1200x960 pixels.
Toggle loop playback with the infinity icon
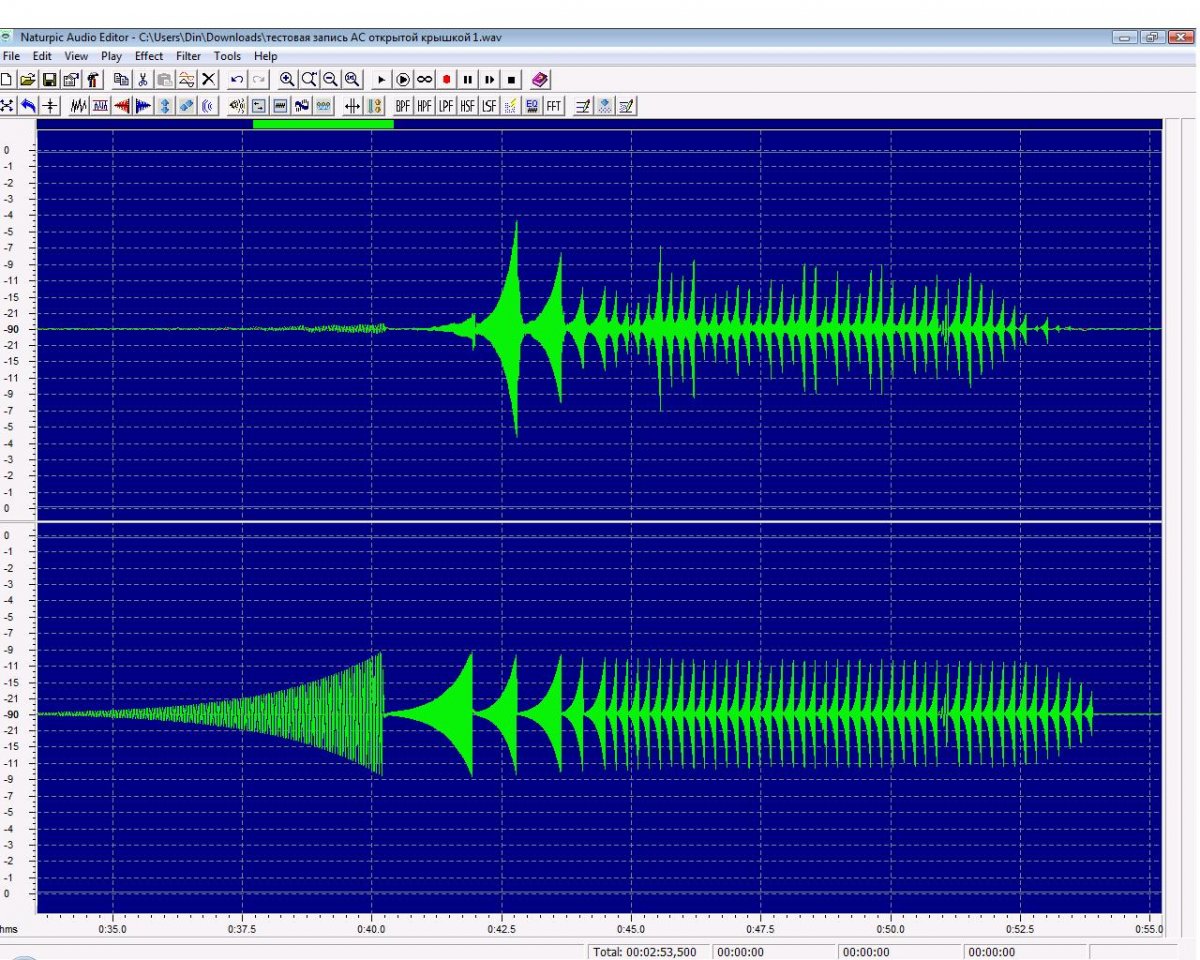(x=425, y=79)
